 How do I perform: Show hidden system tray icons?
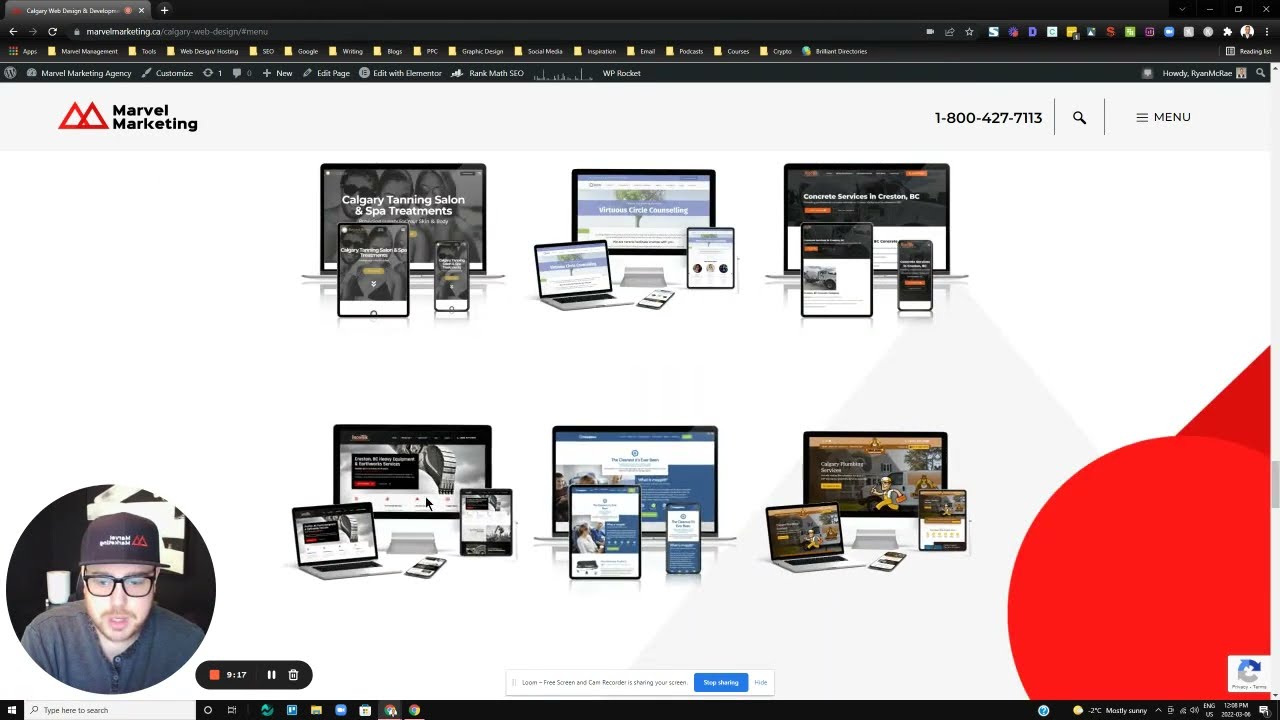point(1157,710)
